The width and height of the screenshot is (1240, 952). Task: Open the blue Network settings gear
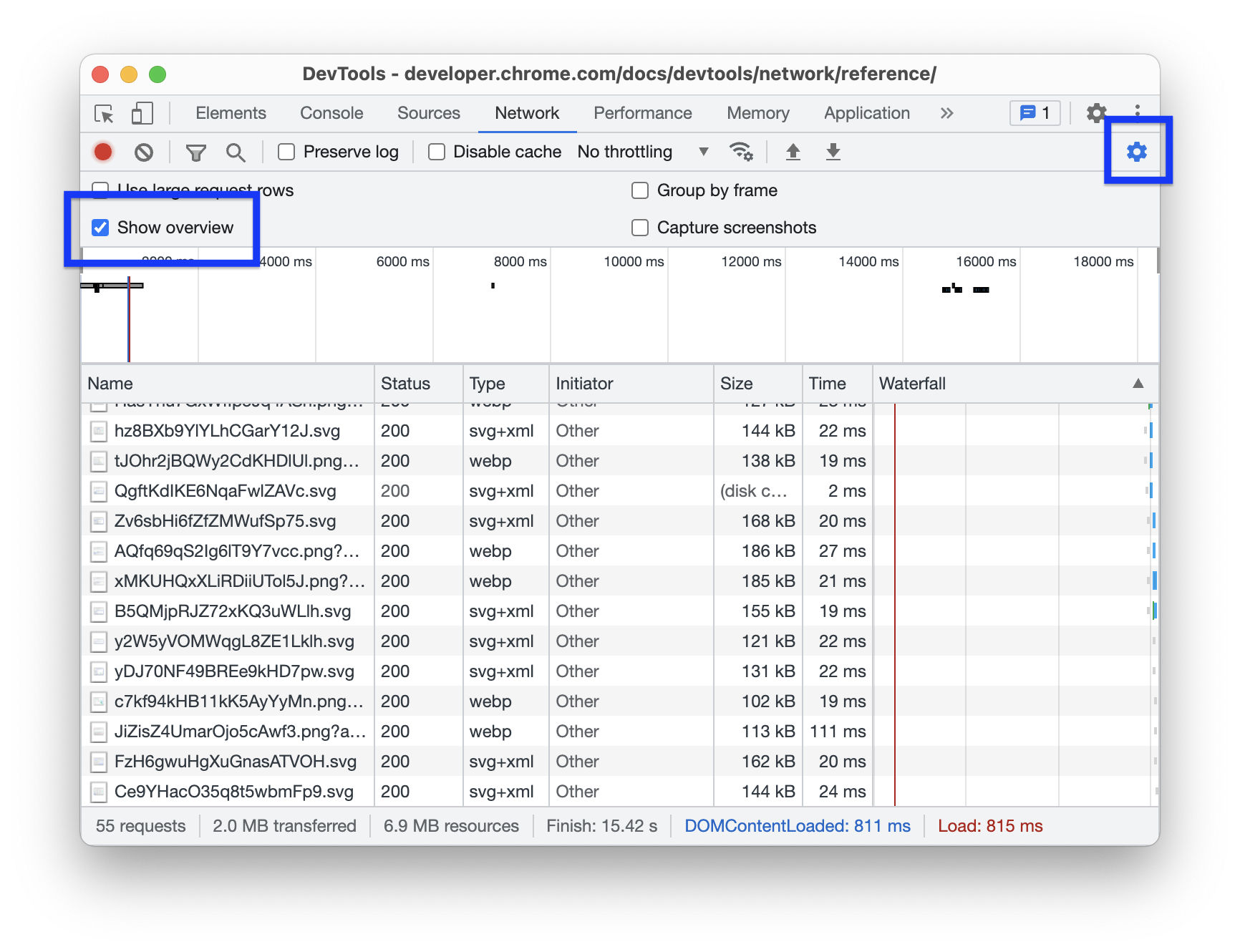click(x=1136, y=152)
